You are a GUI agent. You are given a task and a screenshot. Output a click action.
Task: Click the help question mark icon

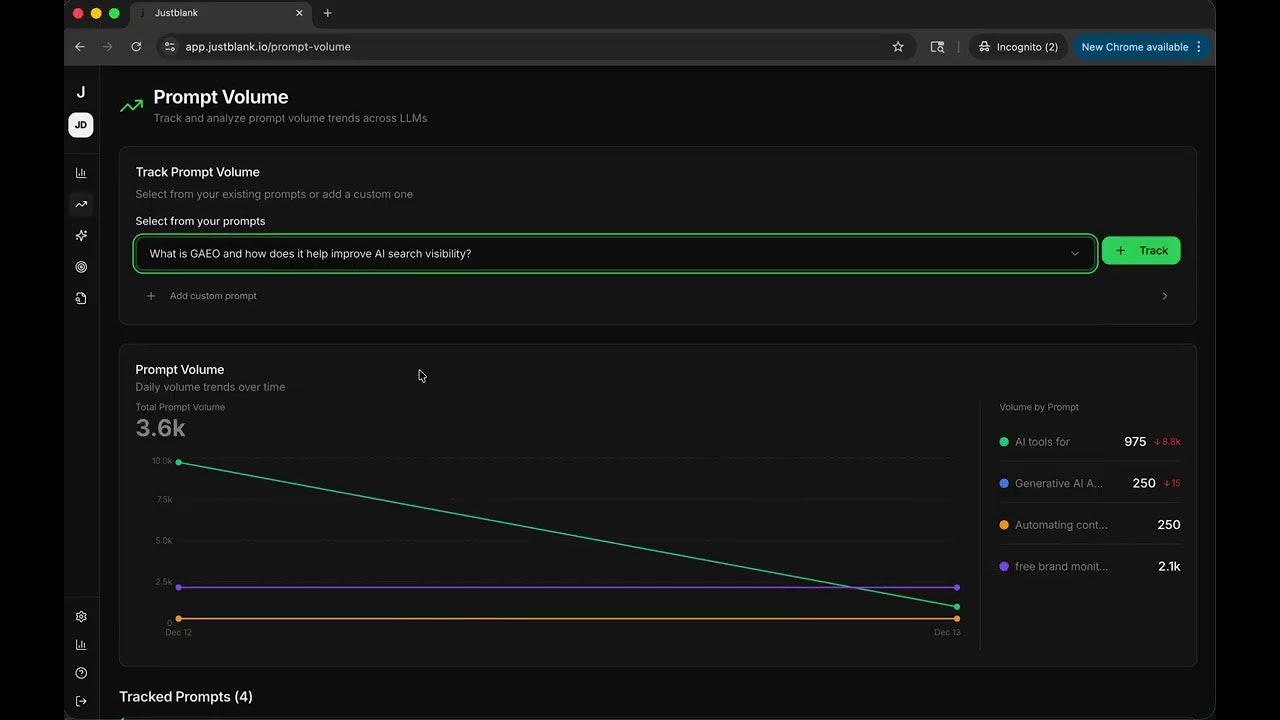click(81, 673)
